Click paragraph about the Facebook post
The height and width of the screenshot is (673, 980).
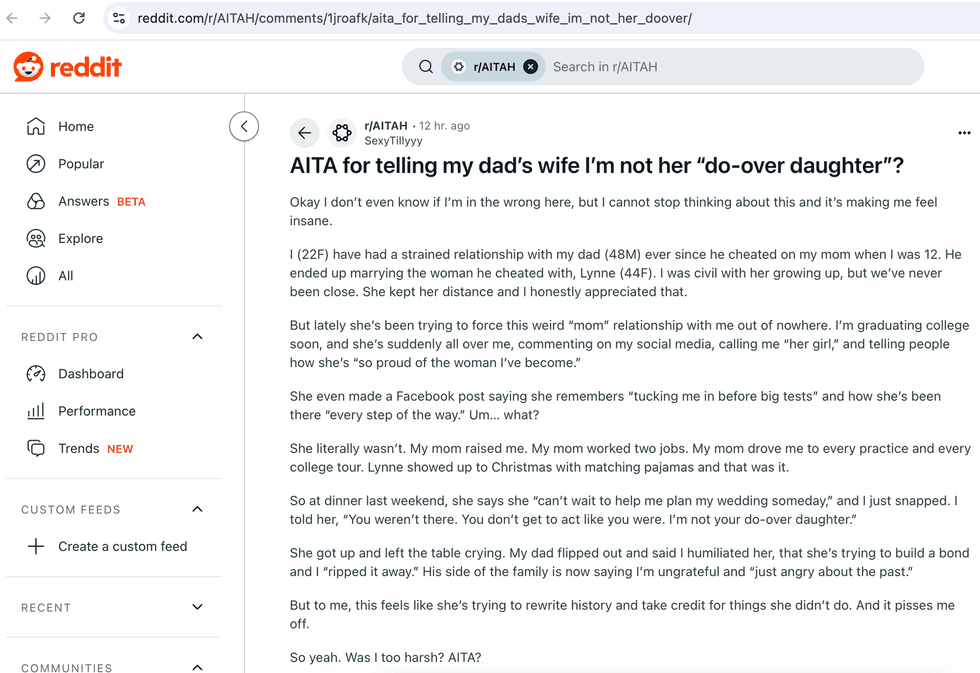615,405
